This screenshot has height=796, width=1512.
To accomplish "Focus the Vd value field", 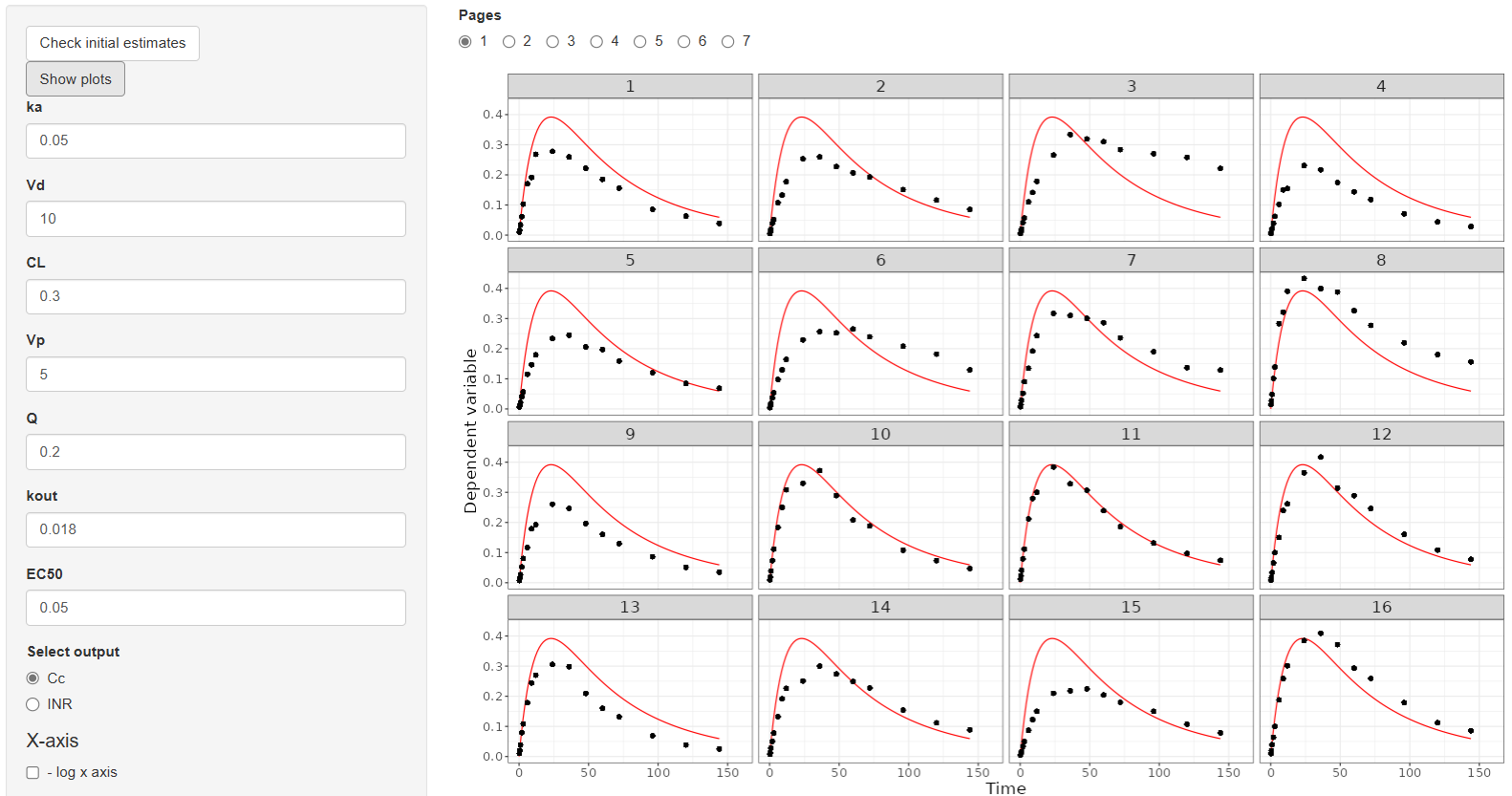I will 215,219.
